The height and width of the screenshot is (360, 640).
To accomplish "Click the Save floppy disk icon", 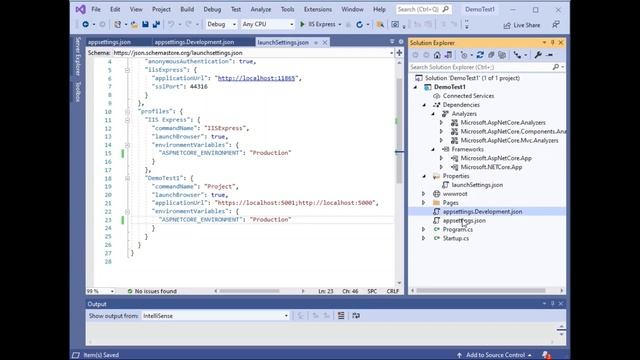I will (x=145, y=24).
